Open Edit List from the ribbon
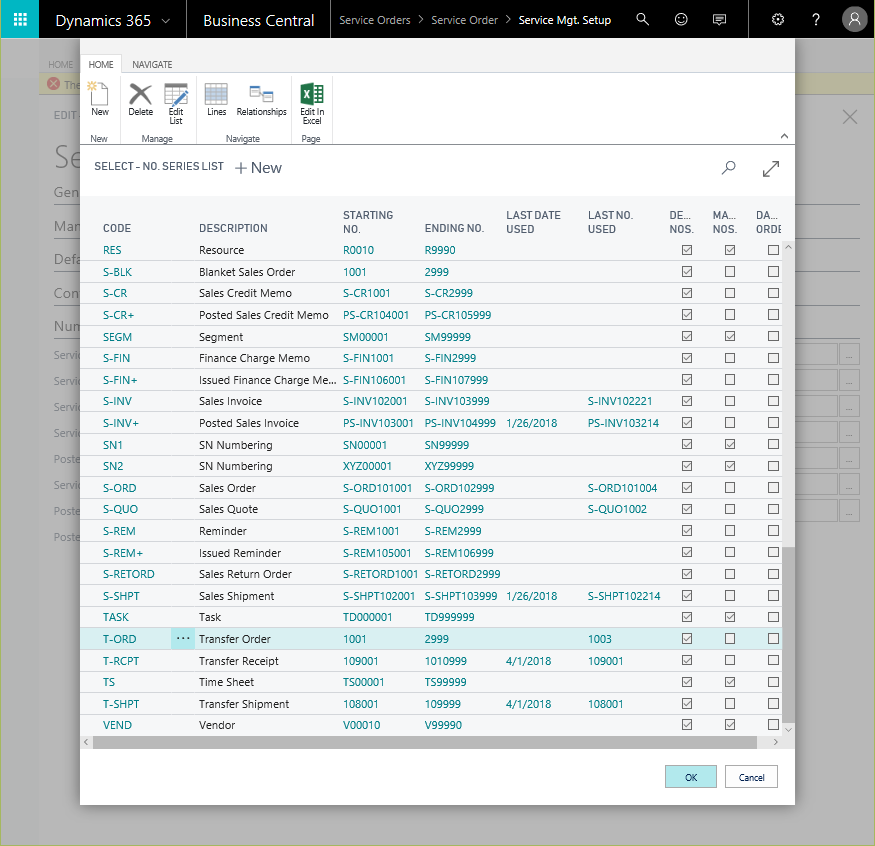 tap(176, 102)
